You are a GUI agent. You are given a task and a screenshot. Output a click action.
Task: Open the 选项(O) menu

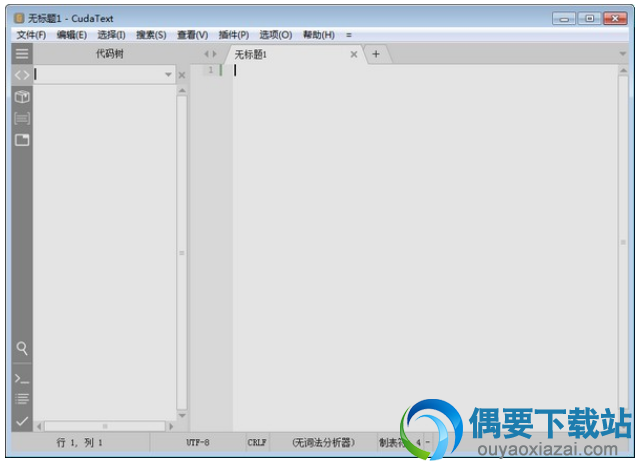276,35
